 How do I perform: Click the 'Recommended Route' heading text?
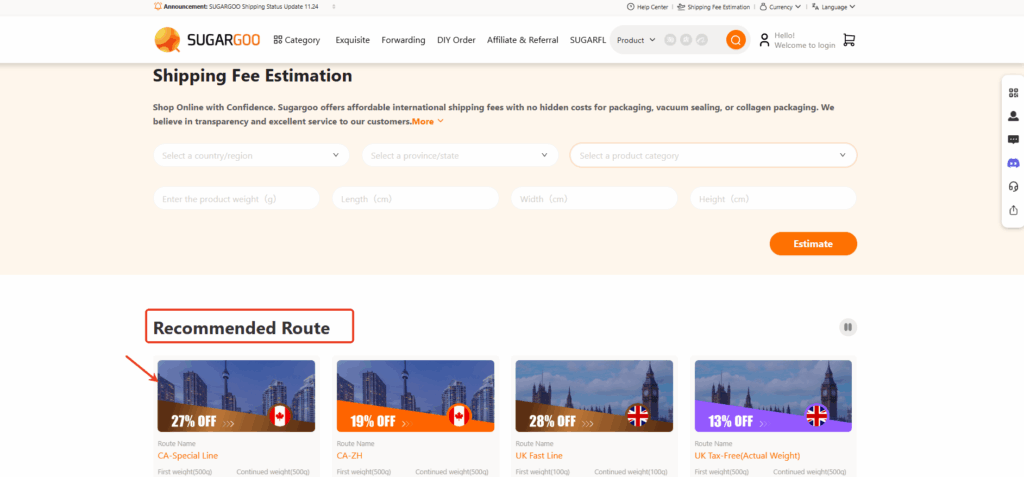[242, 328]
